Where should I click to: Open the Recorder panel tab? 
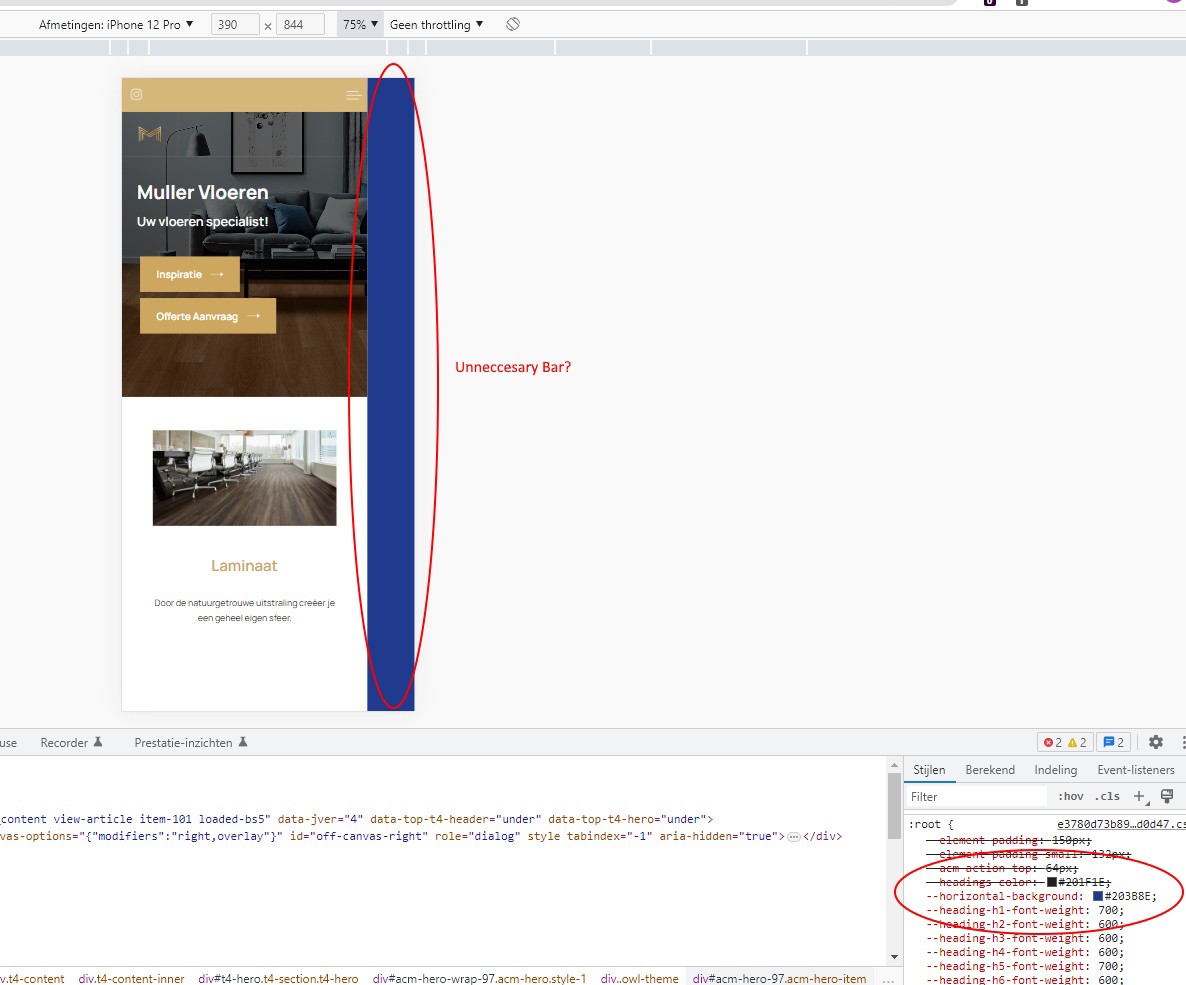[x=71, y=742]
